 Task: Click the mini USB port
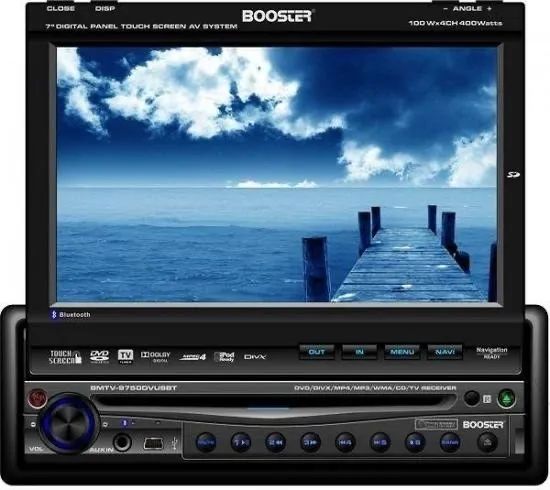click(153, 443)
